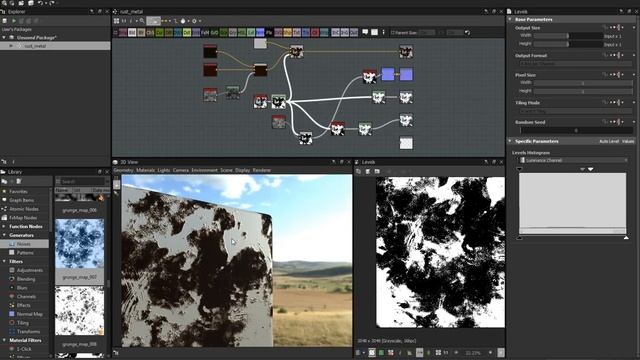Viewport: 640px width, 360px height.
Task: Collapse the Filters category in Library
Action: (x=4, y=261)
